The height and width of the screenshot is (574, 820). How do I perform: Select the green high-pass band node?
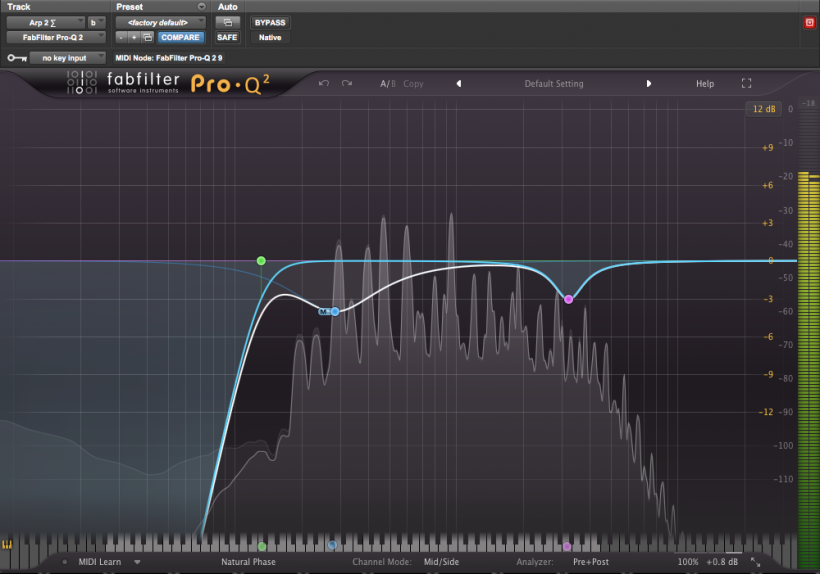261,260
